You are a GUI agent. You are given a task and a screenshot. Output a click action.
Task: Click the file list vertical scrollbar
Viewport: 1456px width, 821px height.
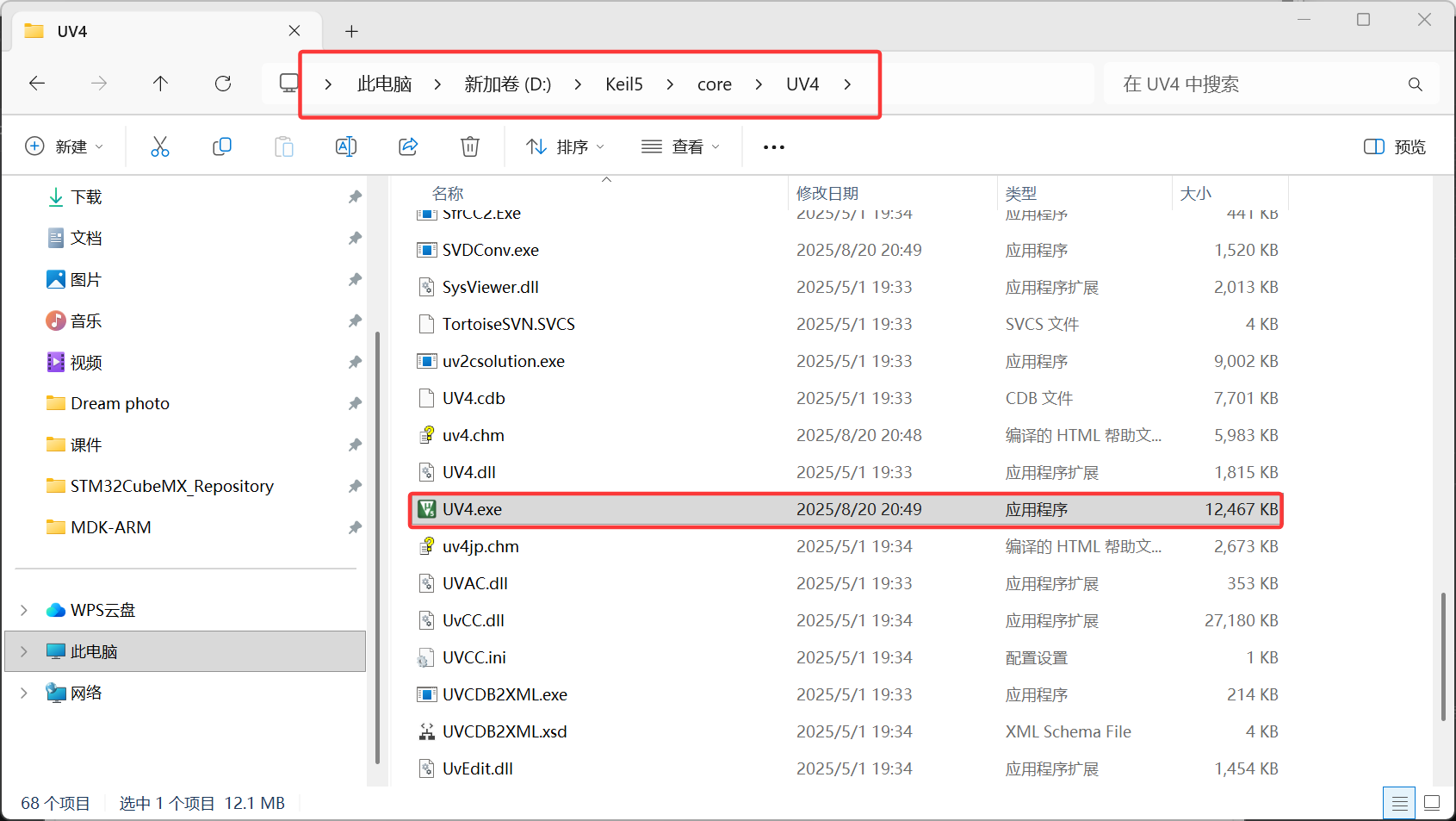(1443, 656)
